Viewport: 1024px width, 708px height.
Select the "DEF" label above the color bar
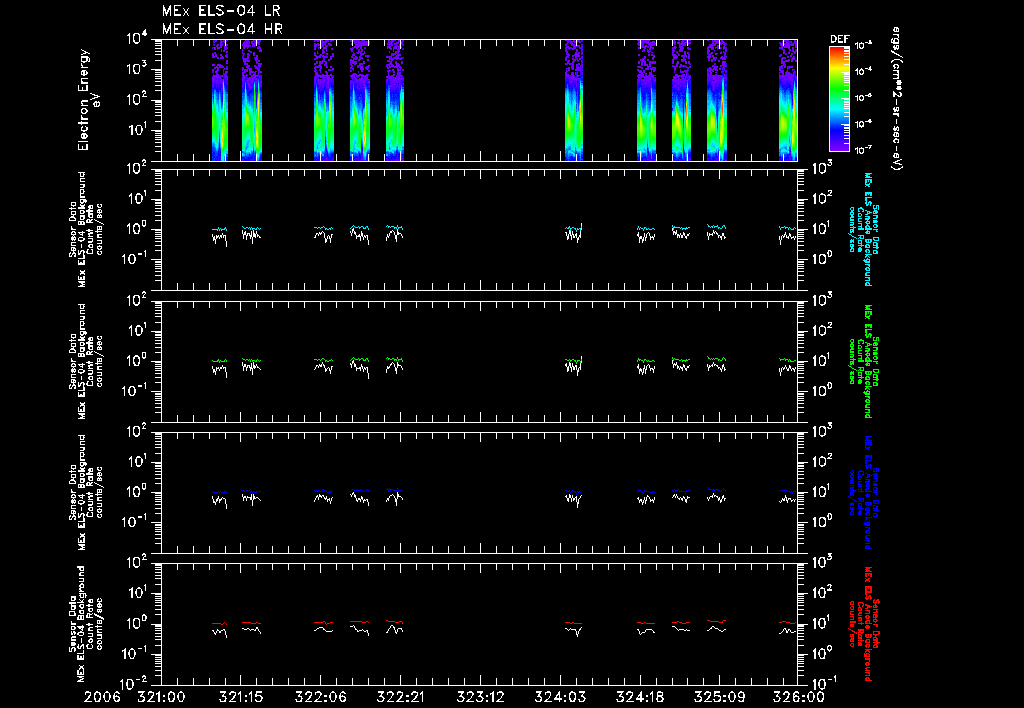[x=839, y=39]
